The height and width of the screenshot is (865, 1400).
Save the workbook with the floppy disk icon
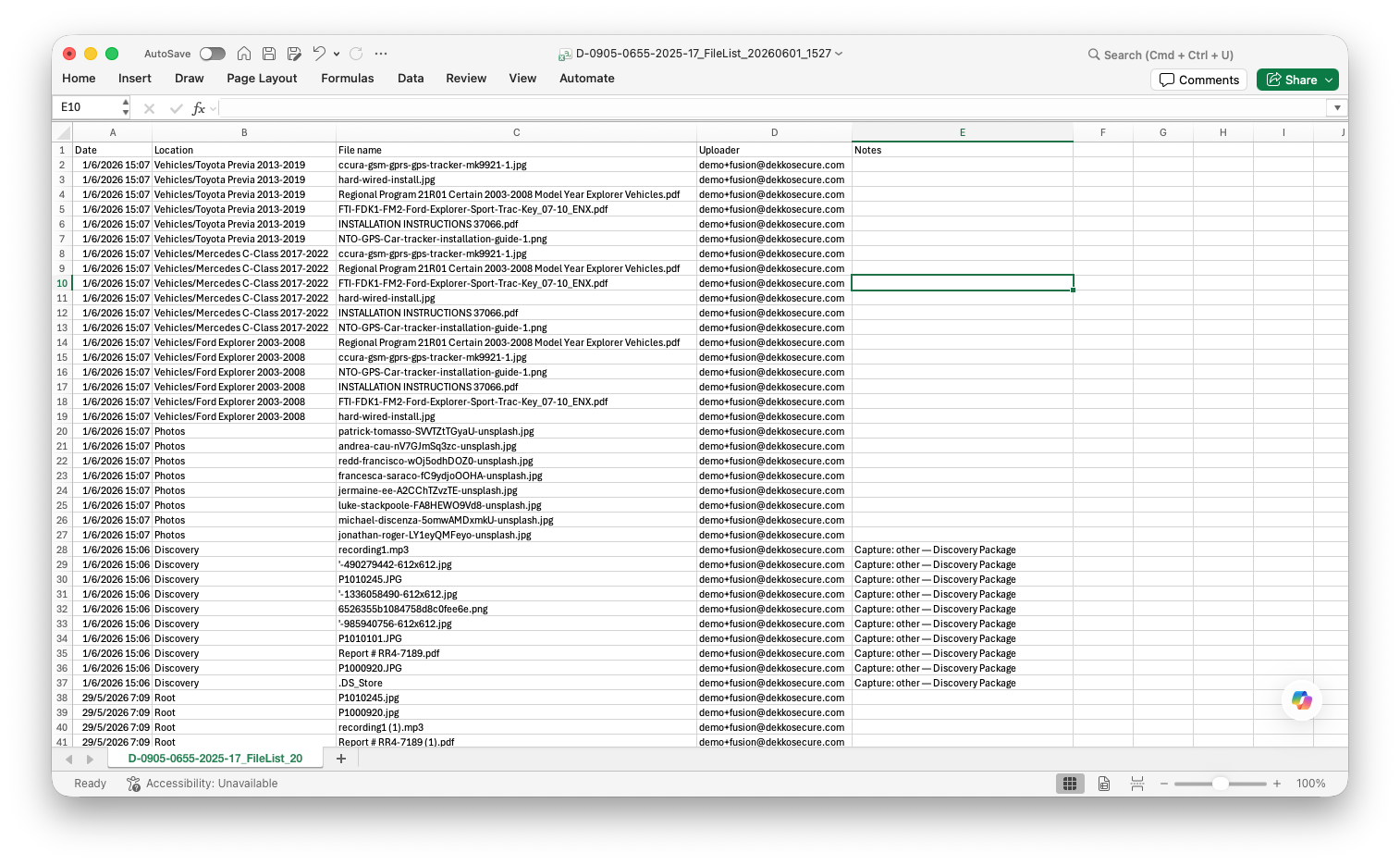click(269, 54)
